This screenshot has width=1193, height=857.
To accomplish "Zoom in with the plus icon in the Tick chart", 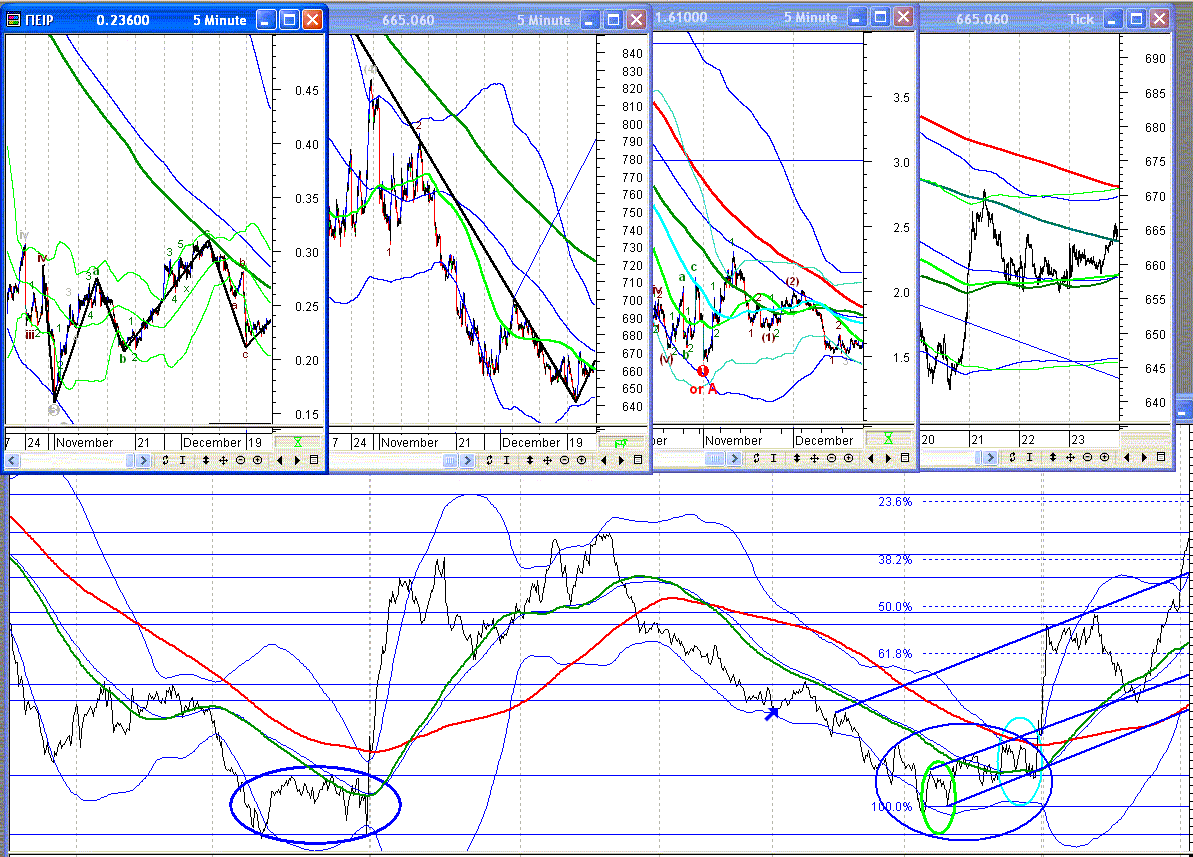I will (1104, 457).
